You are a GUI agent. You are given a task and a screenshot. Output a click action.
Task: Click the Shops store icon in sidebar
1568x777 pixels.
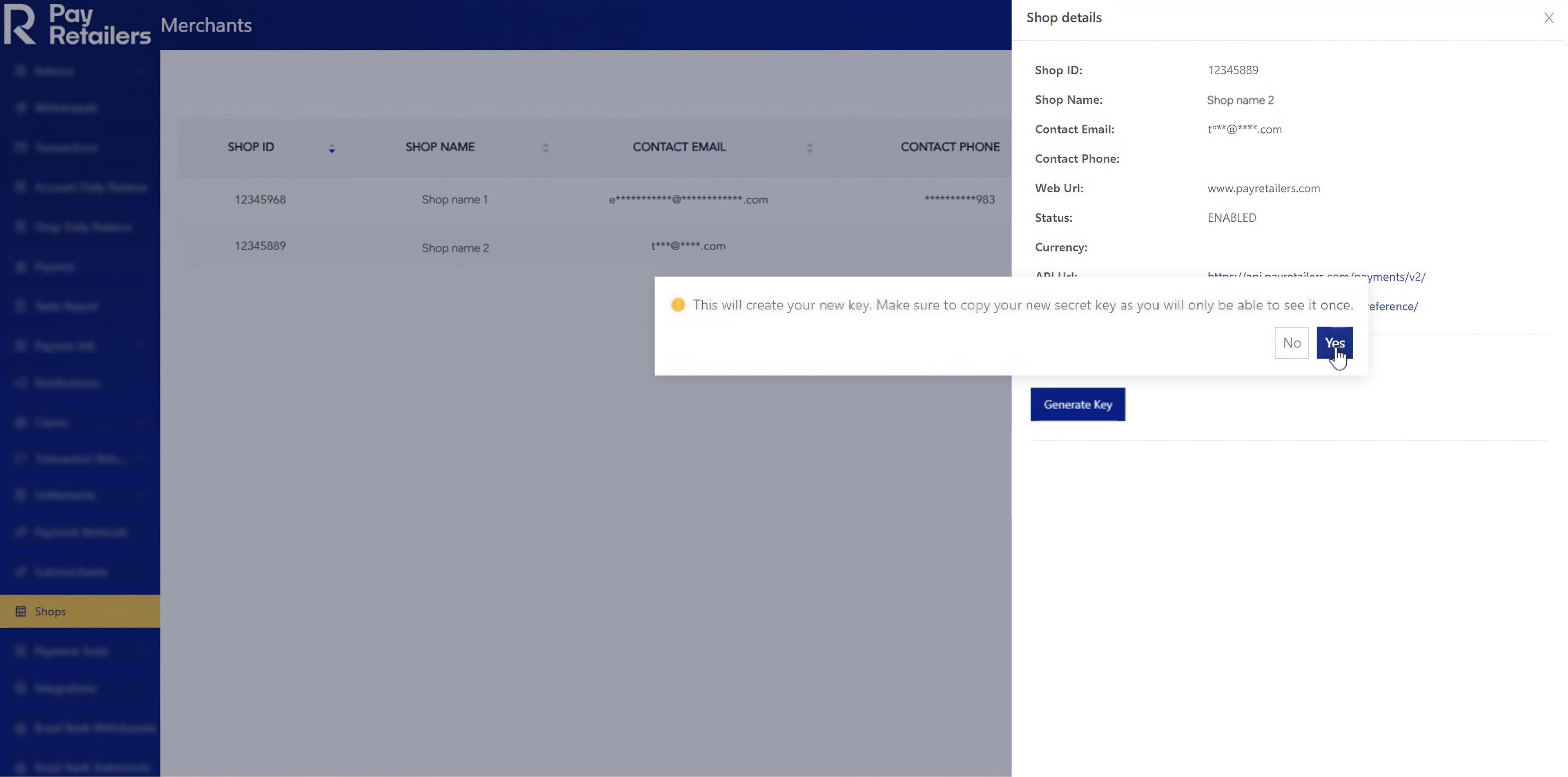pos(21,611)
